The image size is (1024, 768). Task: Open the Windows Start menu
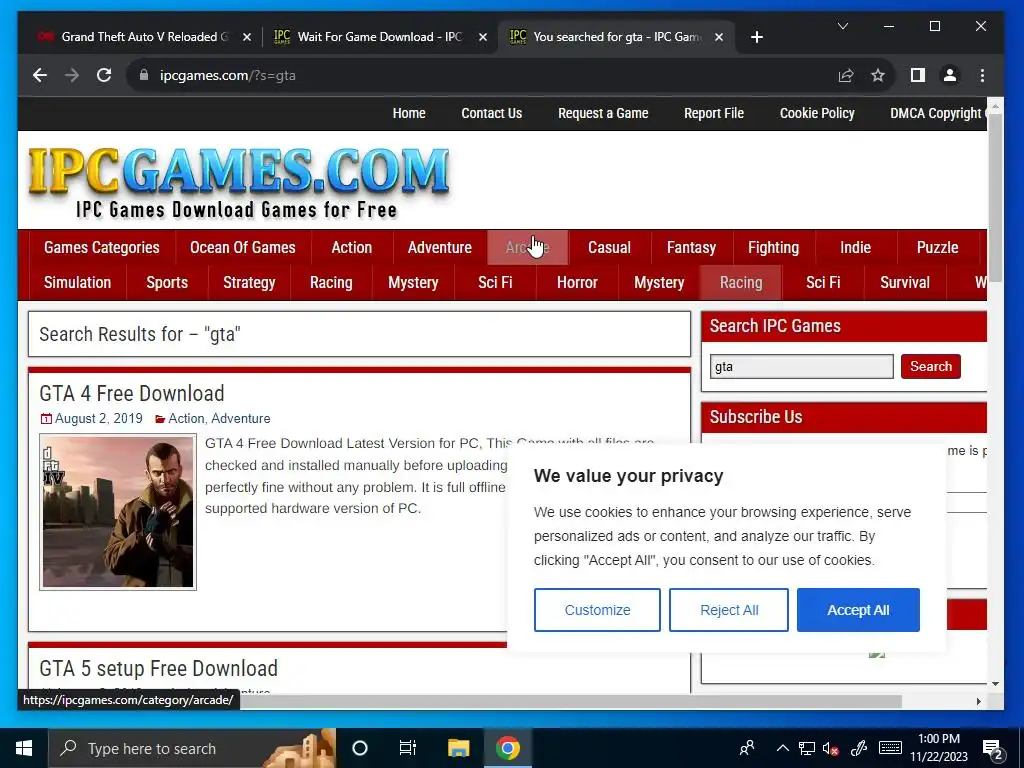24,748
